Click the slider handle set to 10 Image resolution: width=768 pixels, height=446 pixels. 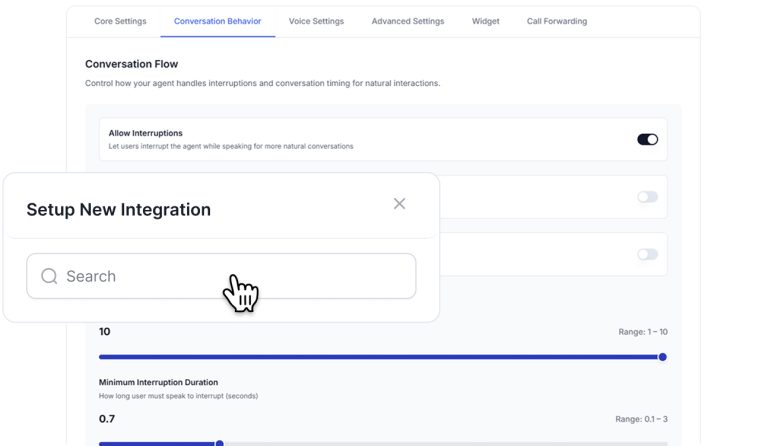tap(662, 357)
